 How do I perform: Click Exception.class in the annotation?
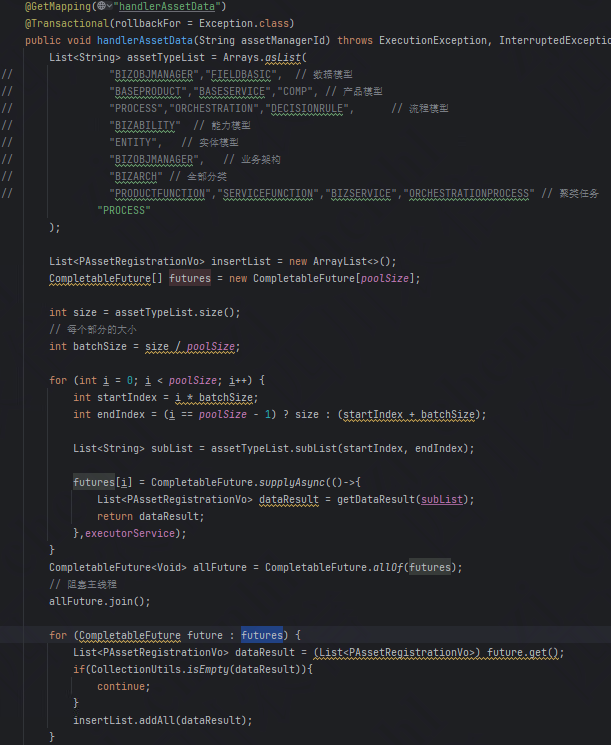[244, 23]
